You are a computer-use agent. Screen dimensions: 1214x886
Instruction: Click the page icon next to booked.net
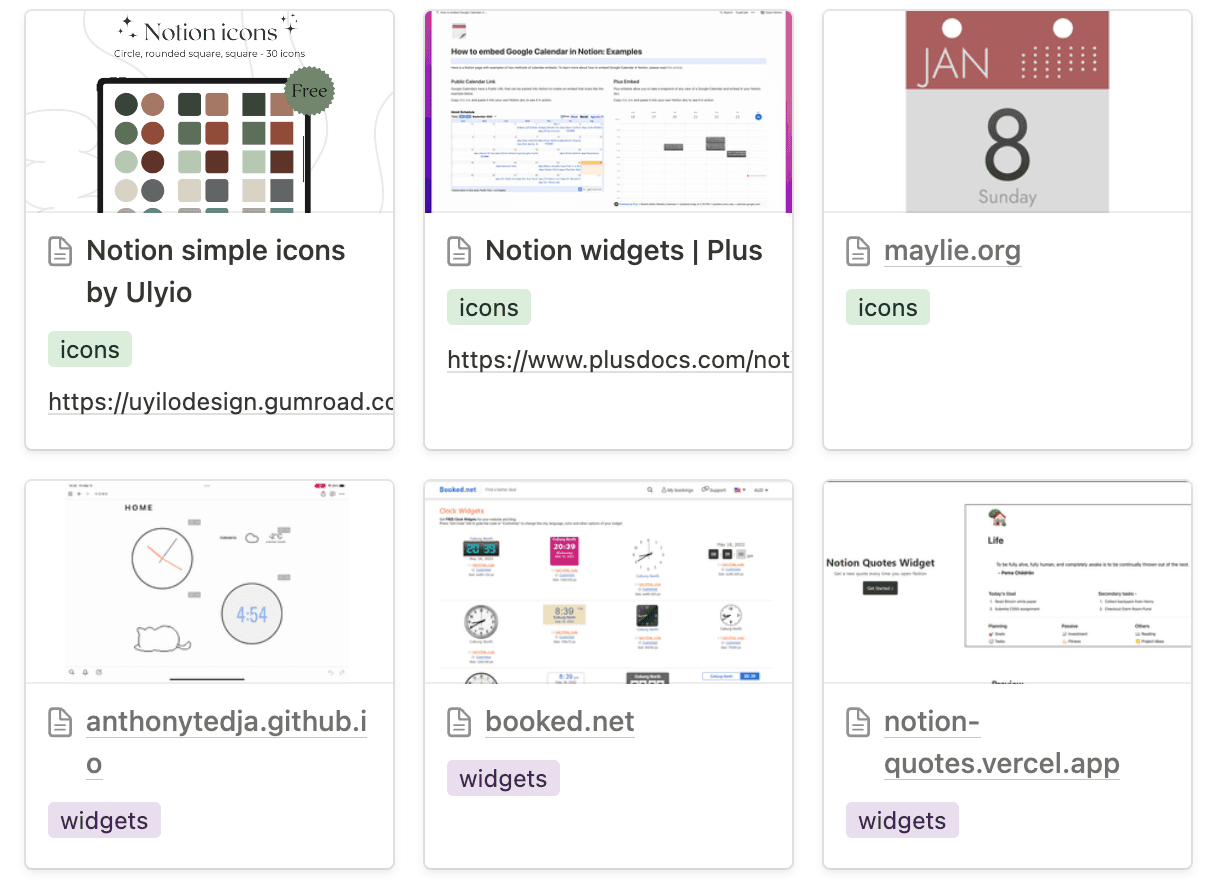pyautogui.click(x=459, y=721)
